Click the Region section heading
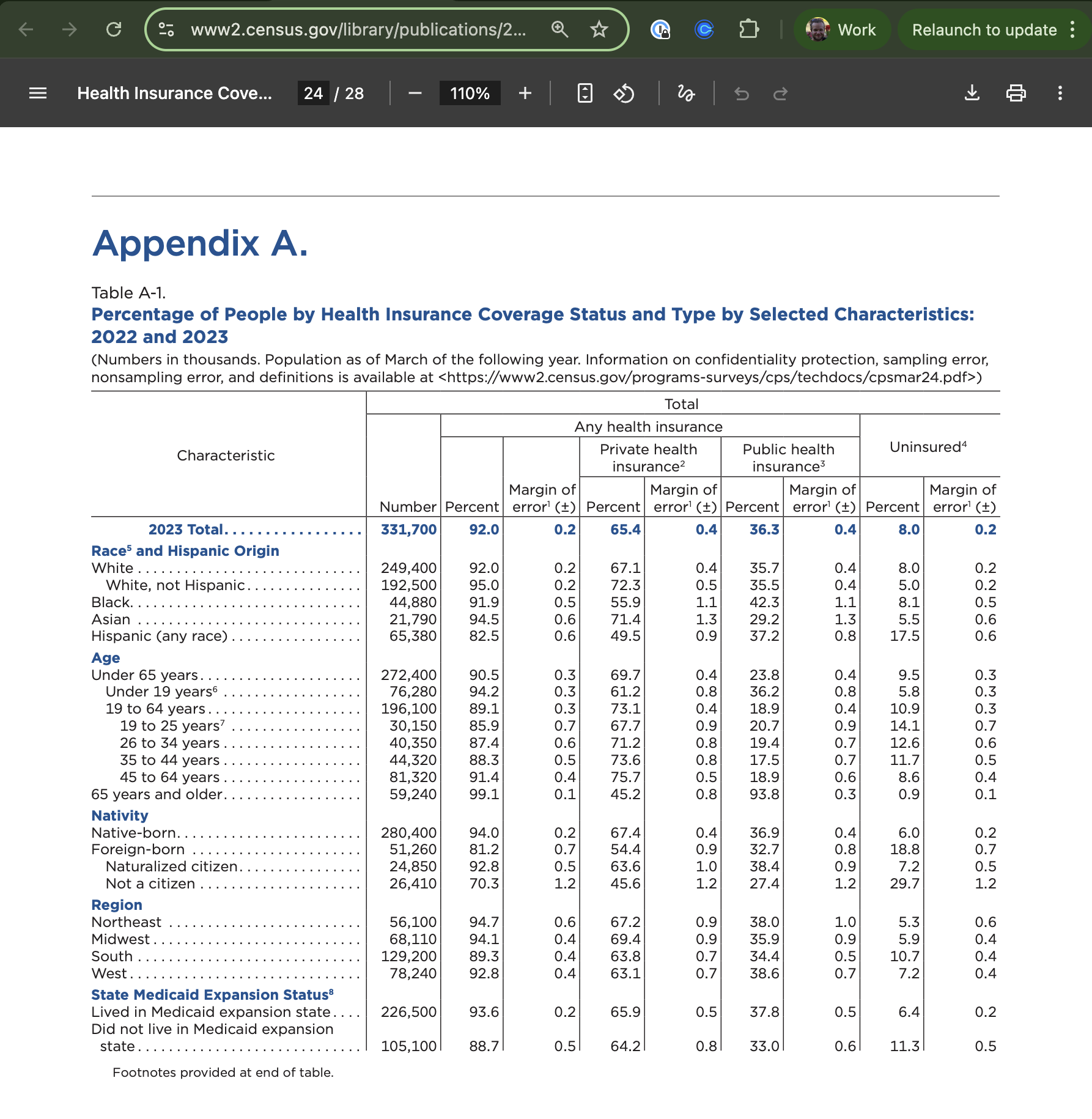Viewport: 1092px width, 1119px height. pos(117,905)
